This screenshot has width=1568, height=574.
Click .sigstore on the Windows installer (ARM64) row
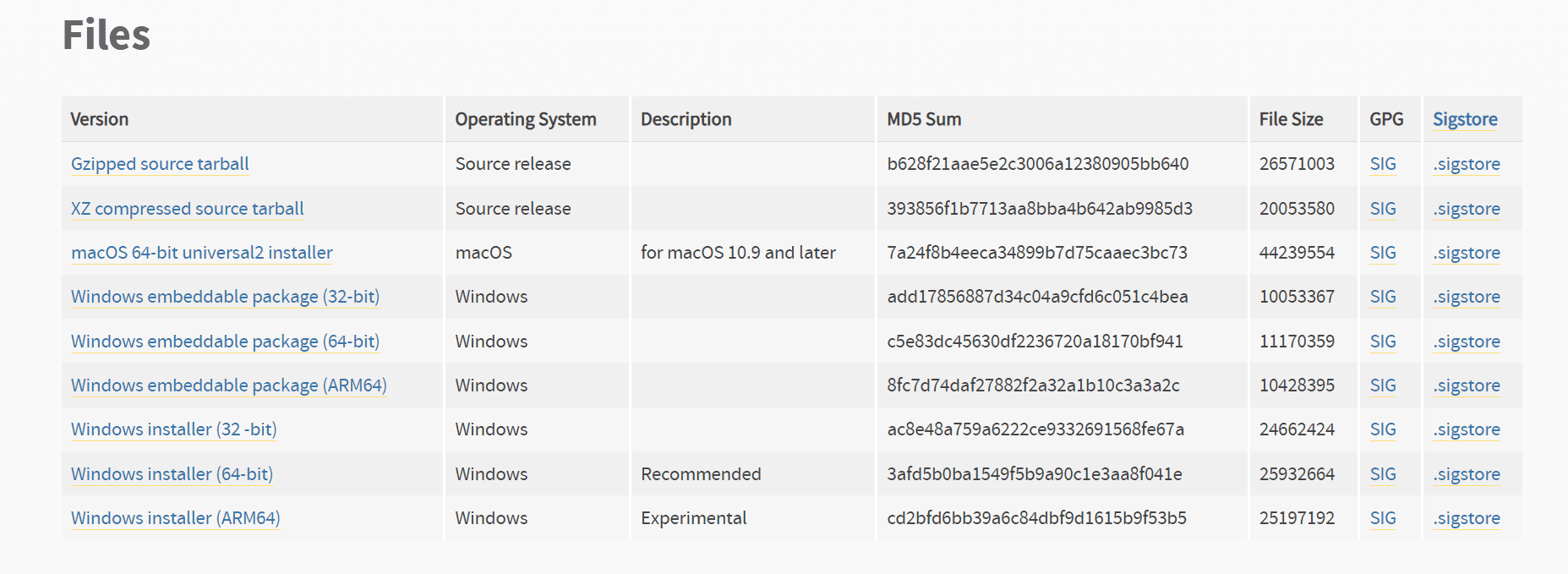tap(1467, 517)
